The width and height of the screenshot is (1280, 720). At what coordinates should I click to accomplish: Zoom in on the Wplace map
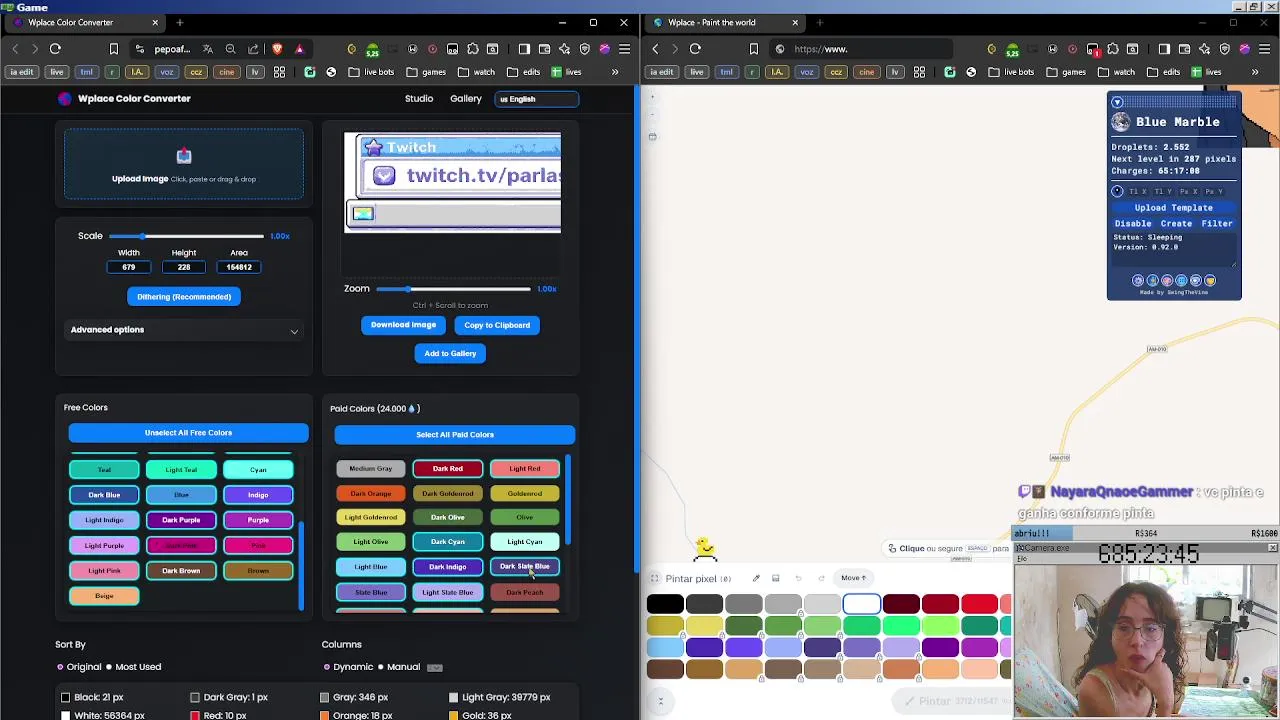point(652,97)
